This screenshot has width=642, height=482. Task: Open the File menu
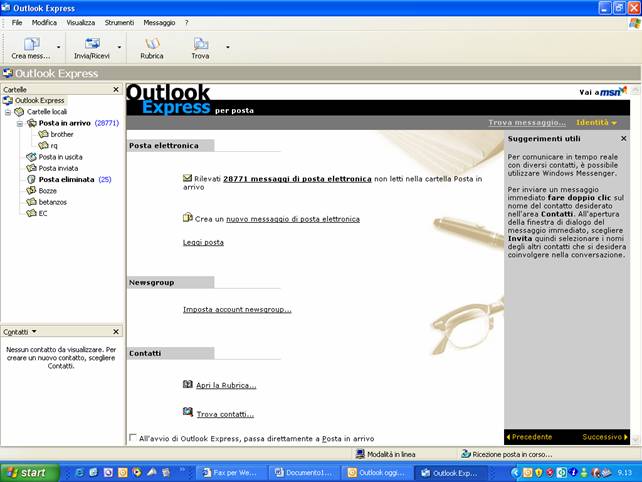(17, 23)
